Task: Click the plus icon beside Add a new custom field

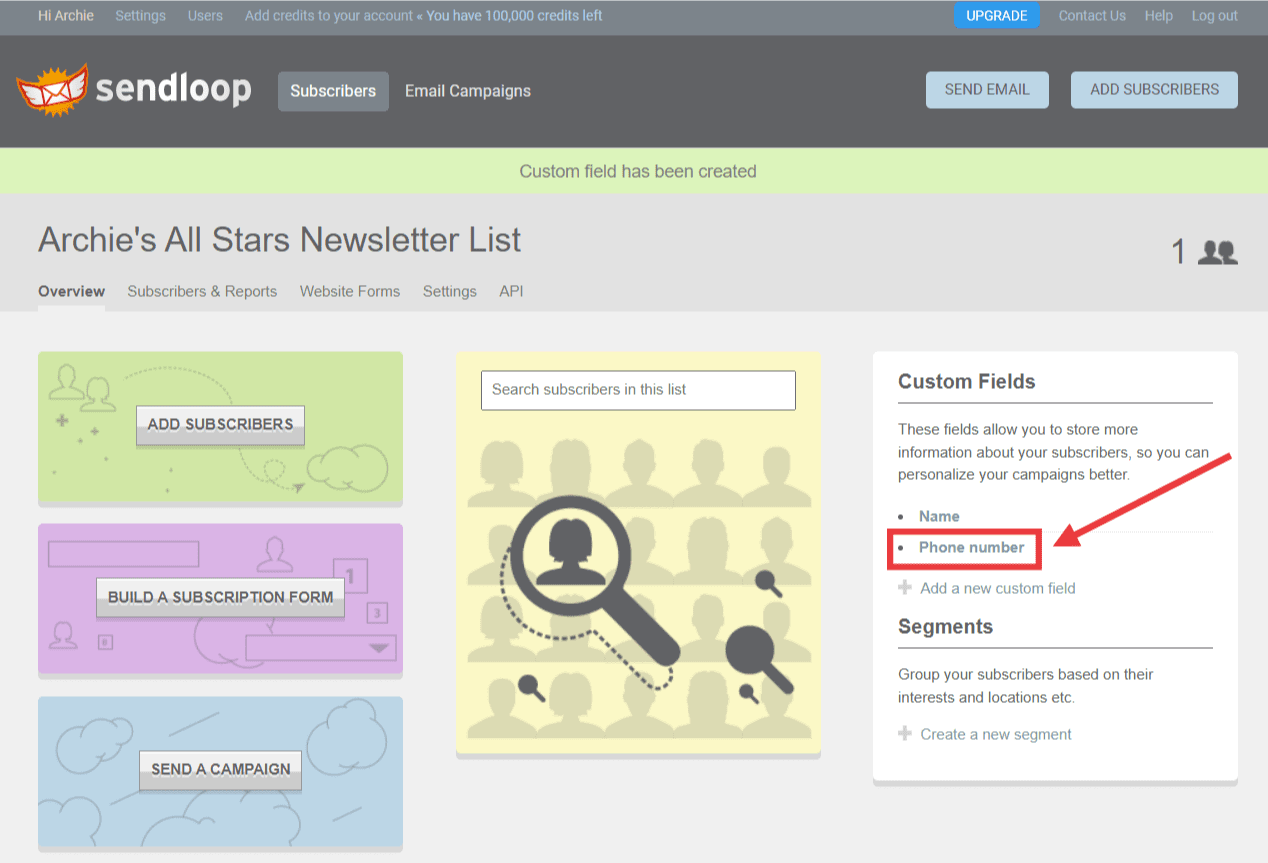Action: (x=904, y=588)
